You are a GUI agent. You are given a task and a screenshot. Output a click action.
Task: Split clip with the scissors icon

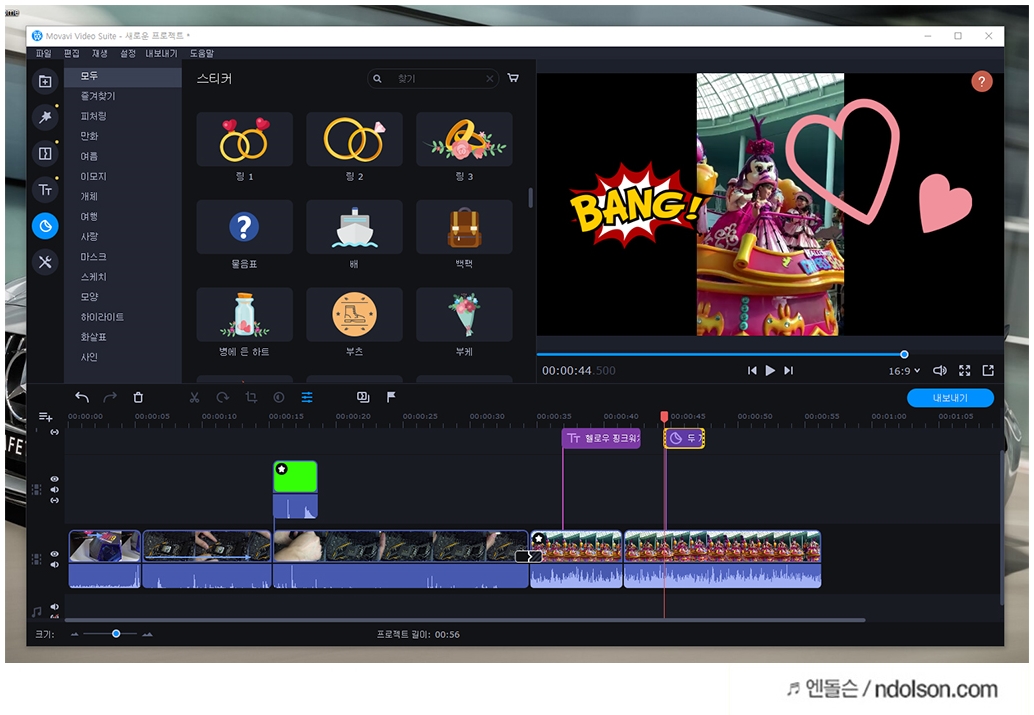pyautogui.click(x=194, y=397)
